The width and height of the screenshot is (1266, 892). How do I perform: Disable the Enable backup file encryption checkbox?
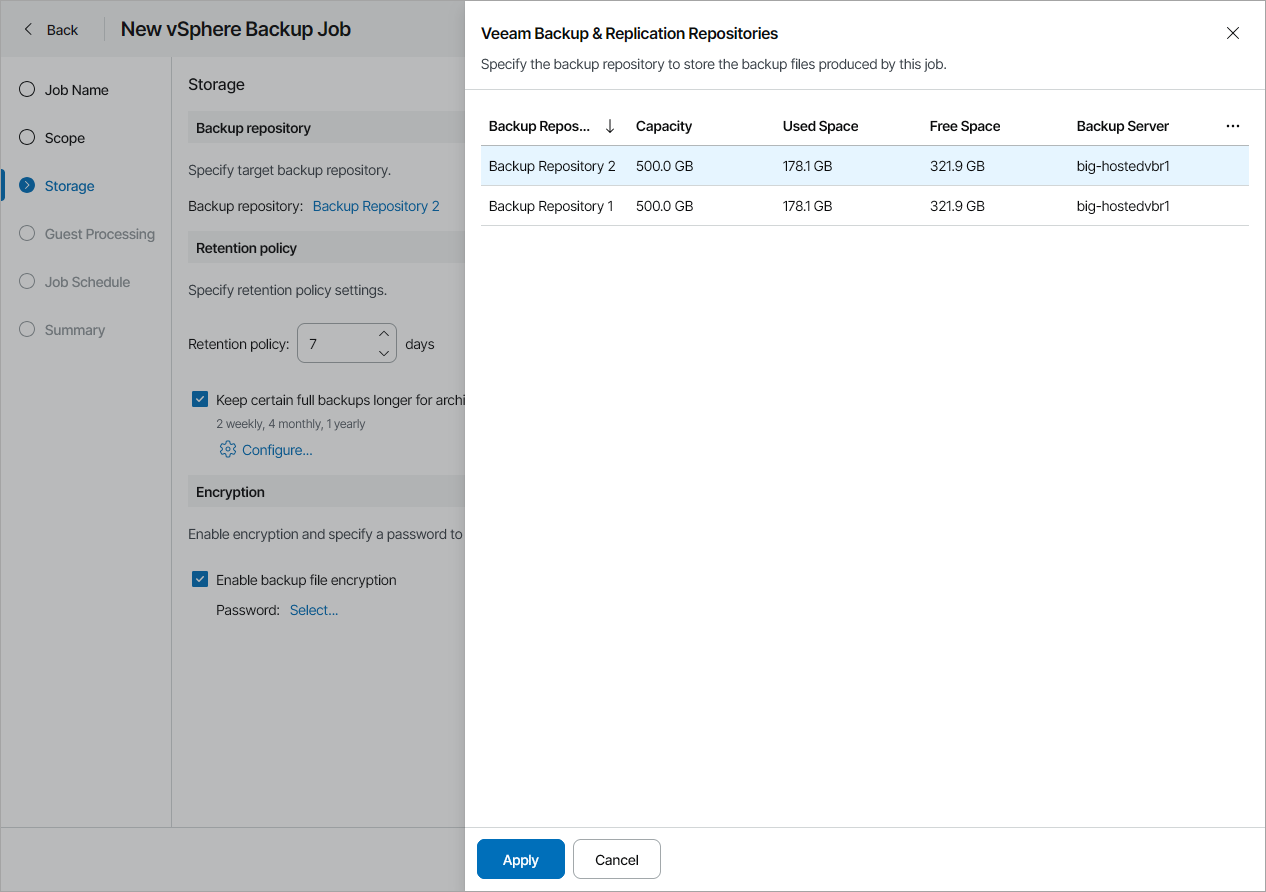[x=199, y=579]
